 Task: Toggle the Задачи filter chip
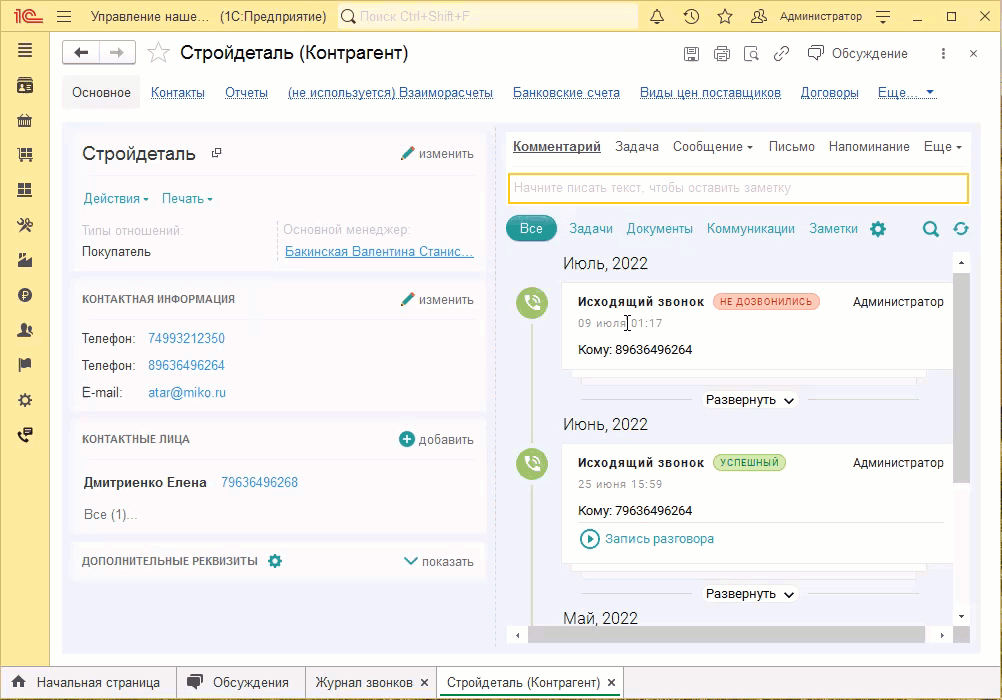coord(590,229)
